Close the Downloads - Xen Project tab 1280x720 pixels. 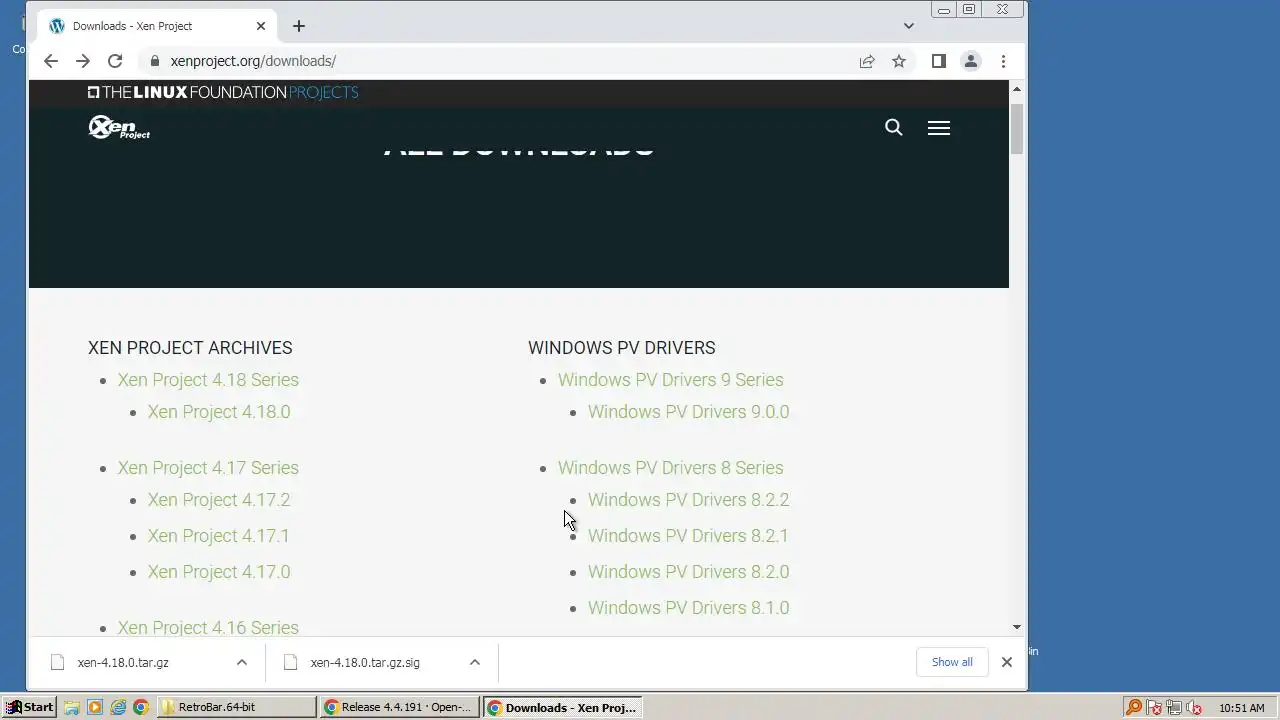click(x=261, y=26)
